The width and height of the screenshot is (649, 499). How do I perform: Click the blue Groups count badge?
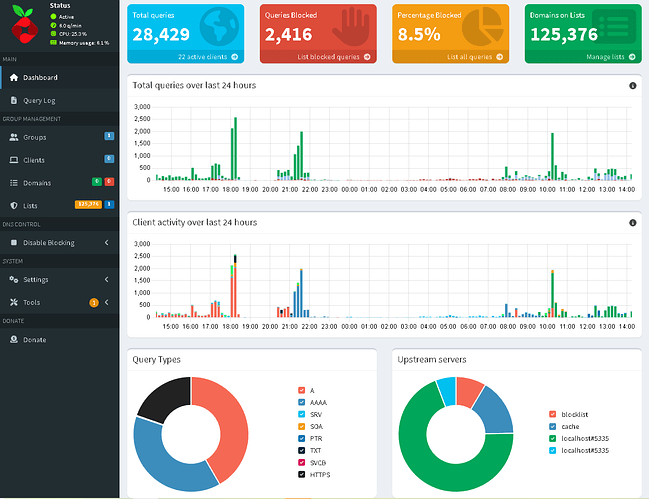point(109,136)
